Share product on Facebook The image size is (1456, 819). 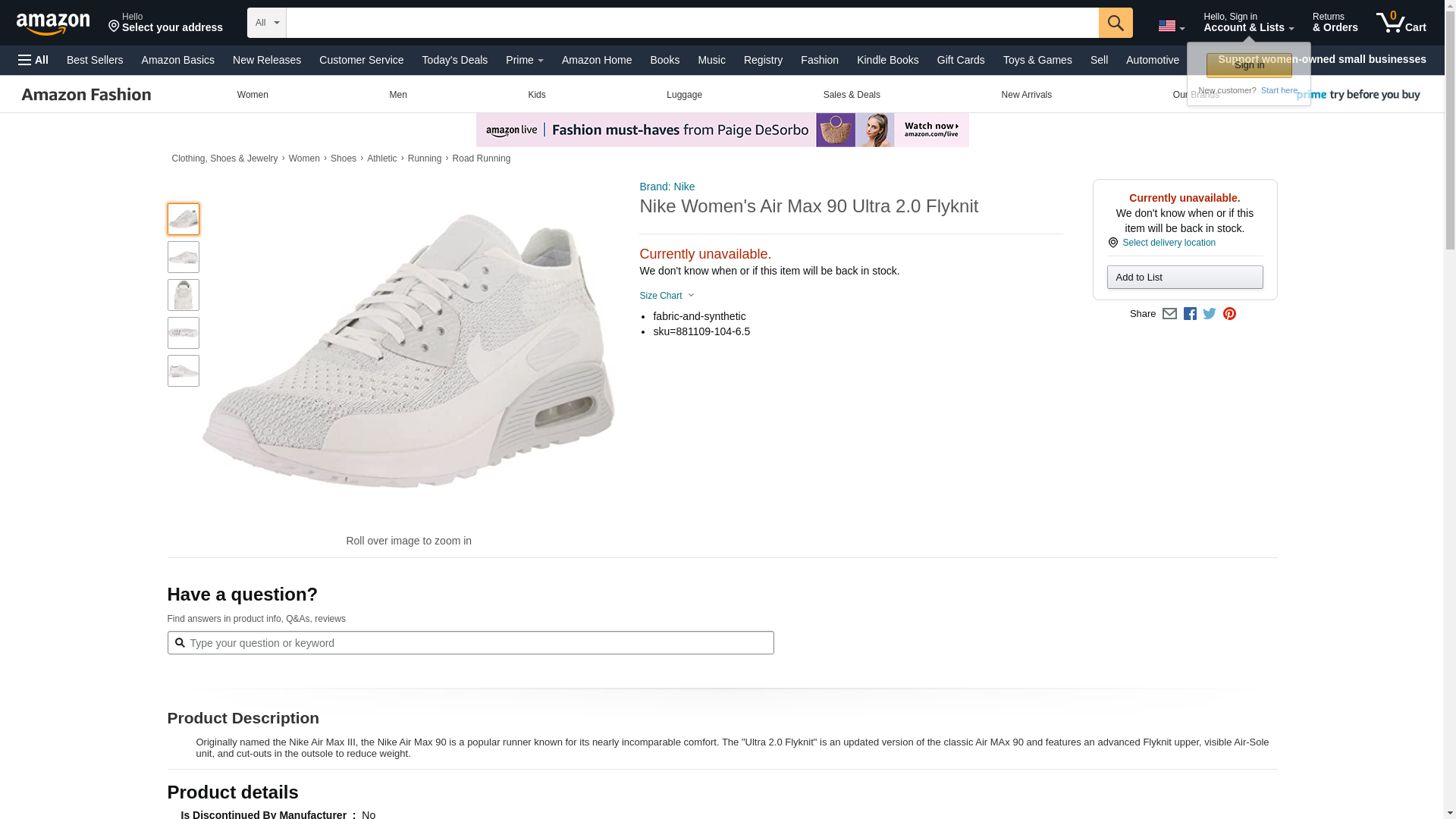point(1190,314)
